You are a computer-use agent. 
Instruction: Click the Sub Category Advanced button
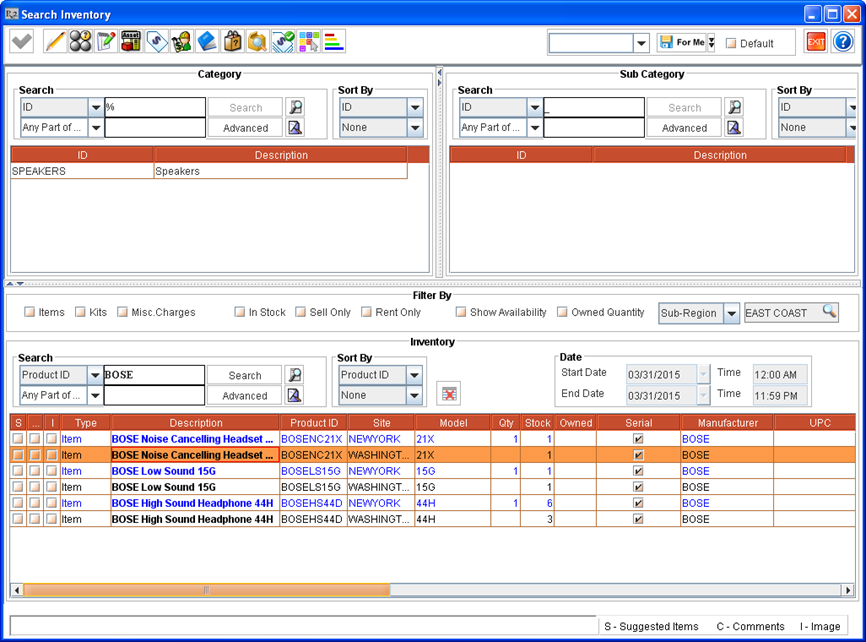click(684, 128)
